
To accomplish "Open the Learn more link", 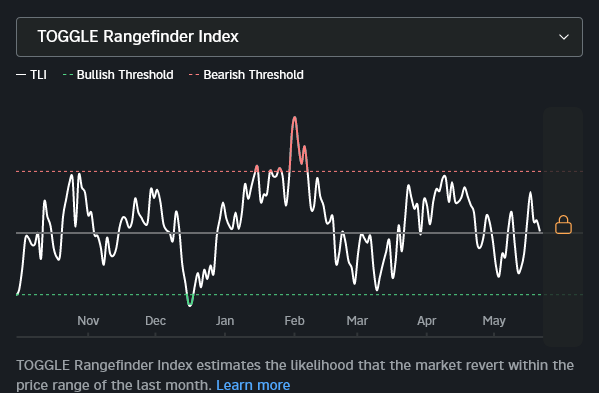I will tap(253, 385).
